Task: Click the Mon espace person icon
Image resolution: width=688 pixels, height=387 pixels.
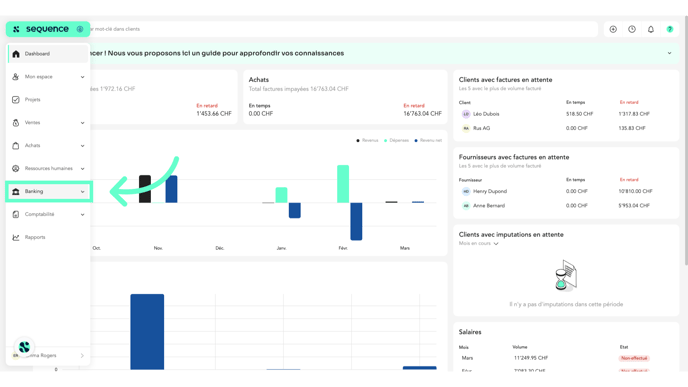Action: click(16, 77)
